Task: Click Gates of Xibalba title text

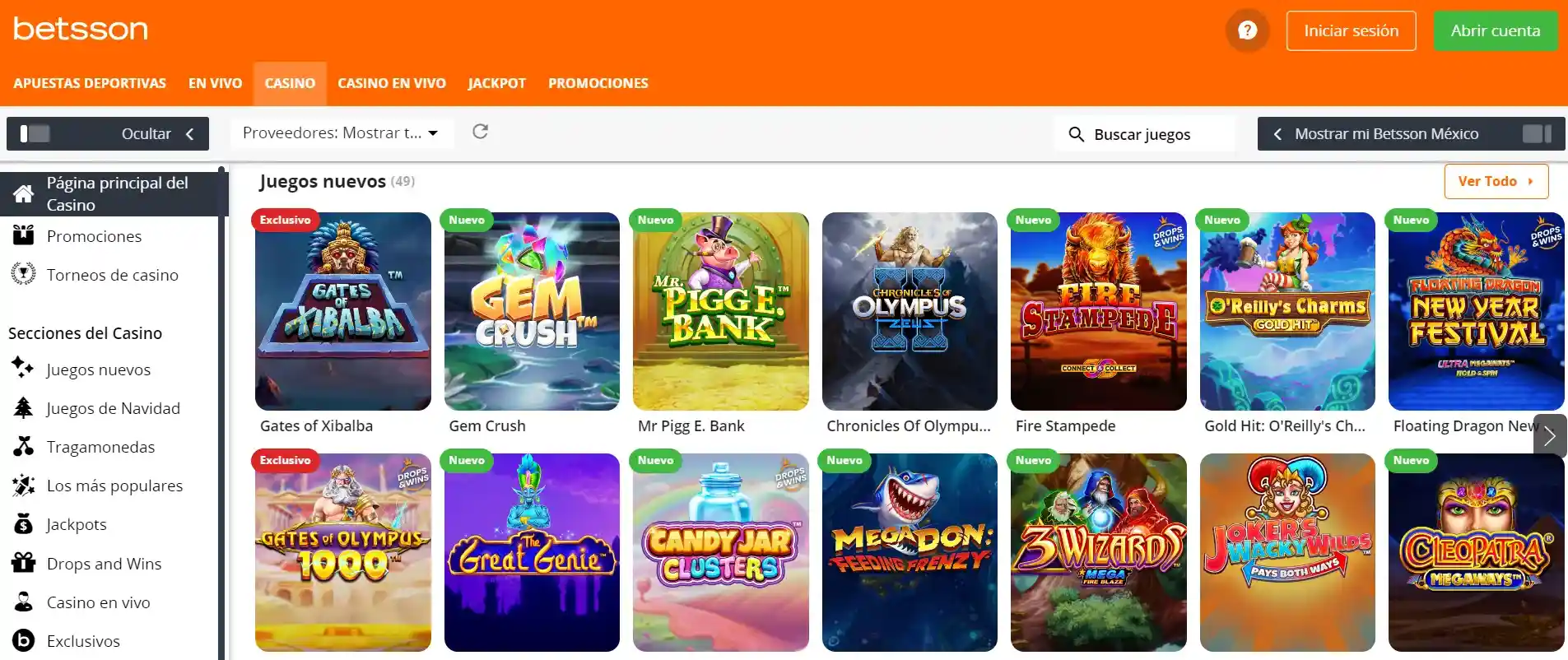Action: pos(316,425)
